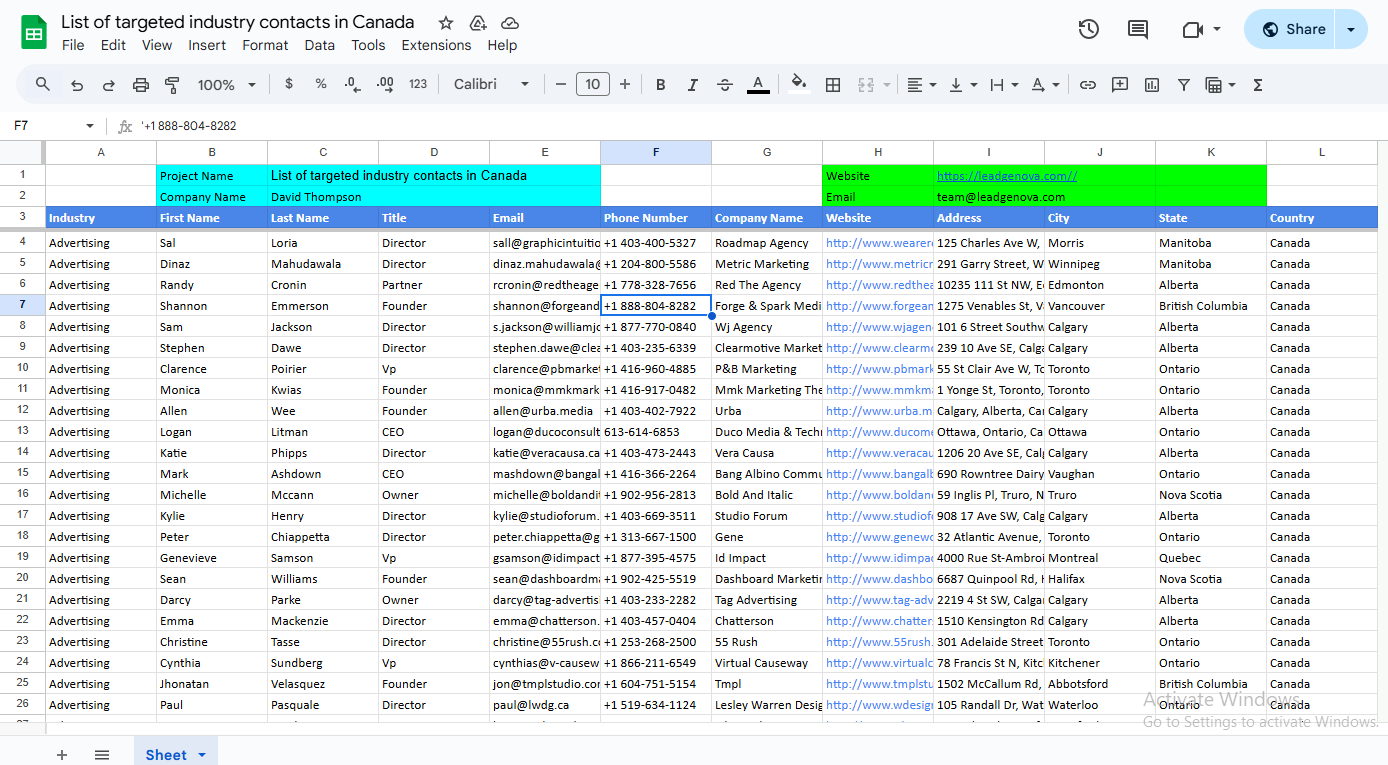The height and width of the screenshot is (765, 1388).
Task: Decrease decimal places
Action: click(352, 85)
